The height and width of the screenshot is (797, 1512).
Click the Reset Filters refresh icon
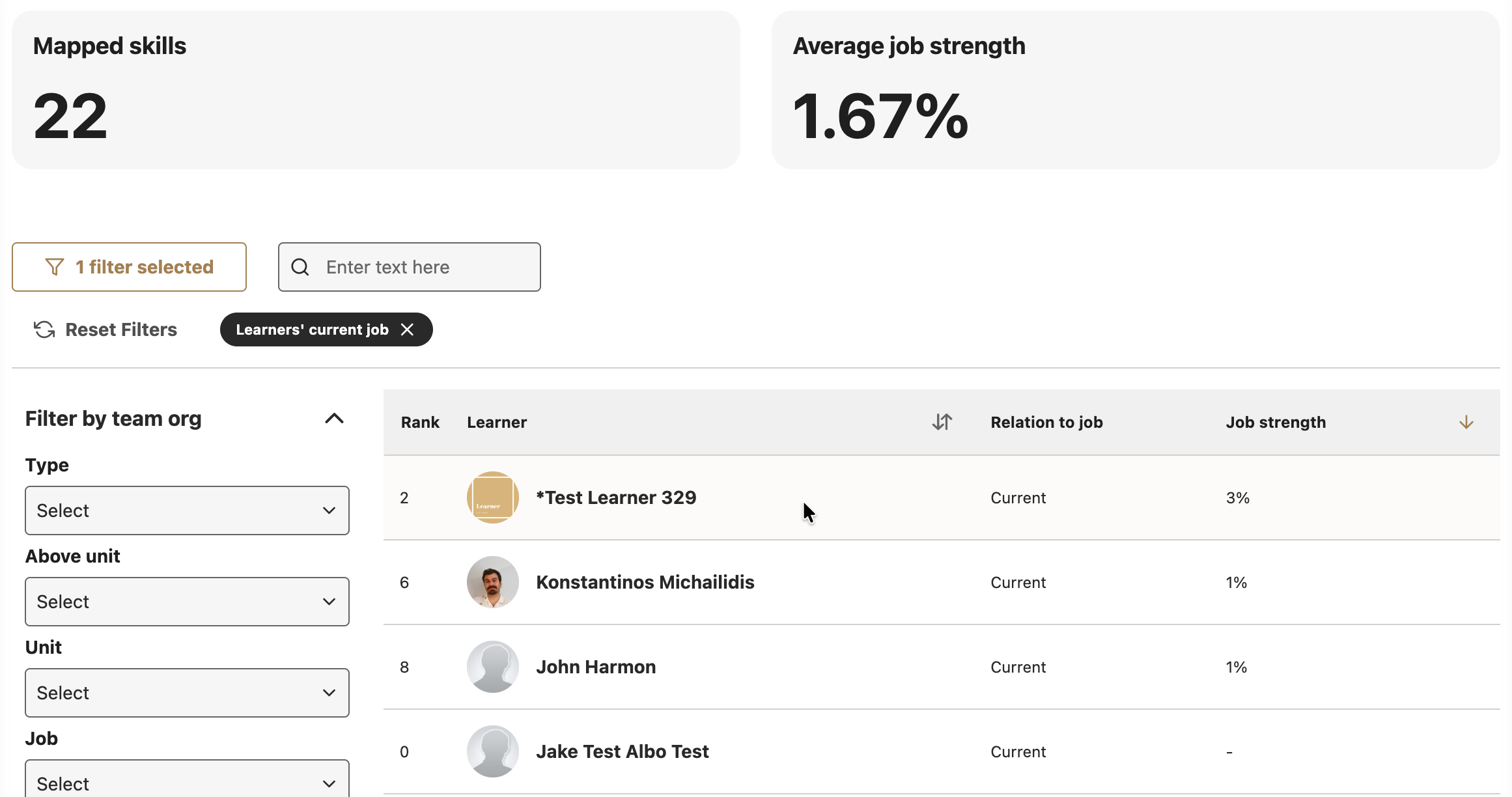click(44, 329)
